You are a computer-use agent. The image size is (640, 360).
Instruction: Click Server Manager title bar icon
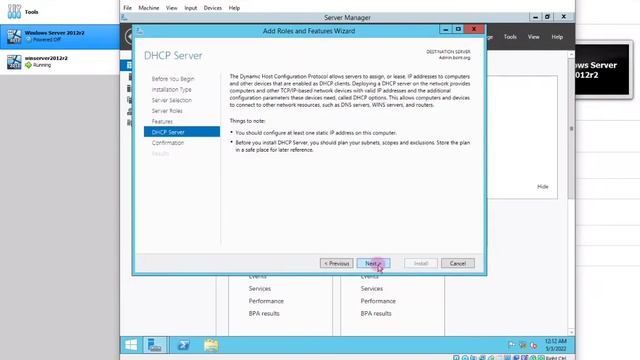(124, 18)
